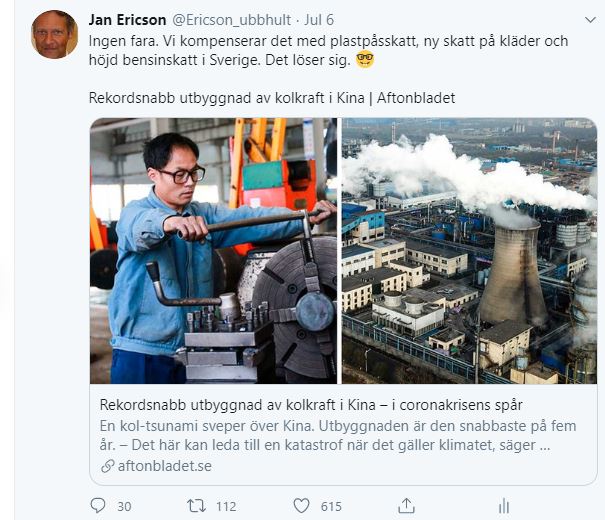The image size is (605, 520).
Task: Open tweet analytics bar chart icon
Action: (504, 506)
